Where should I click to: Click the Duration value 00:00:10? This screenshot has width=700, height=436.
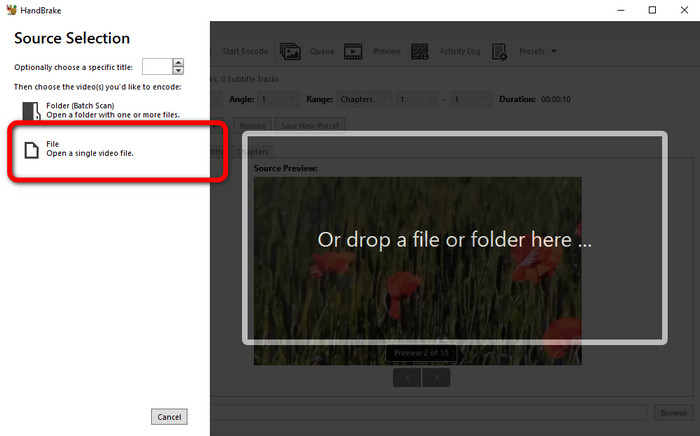tap(556, 99)
